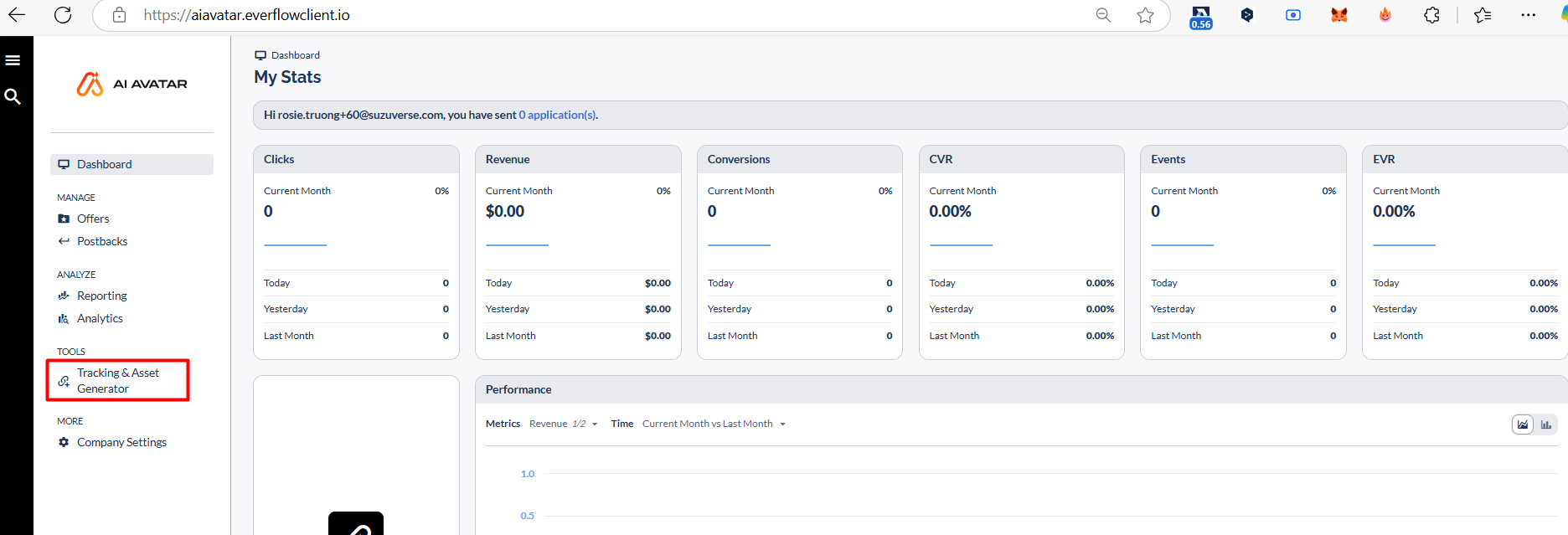Click the Performance panel title

coord(518,389)
